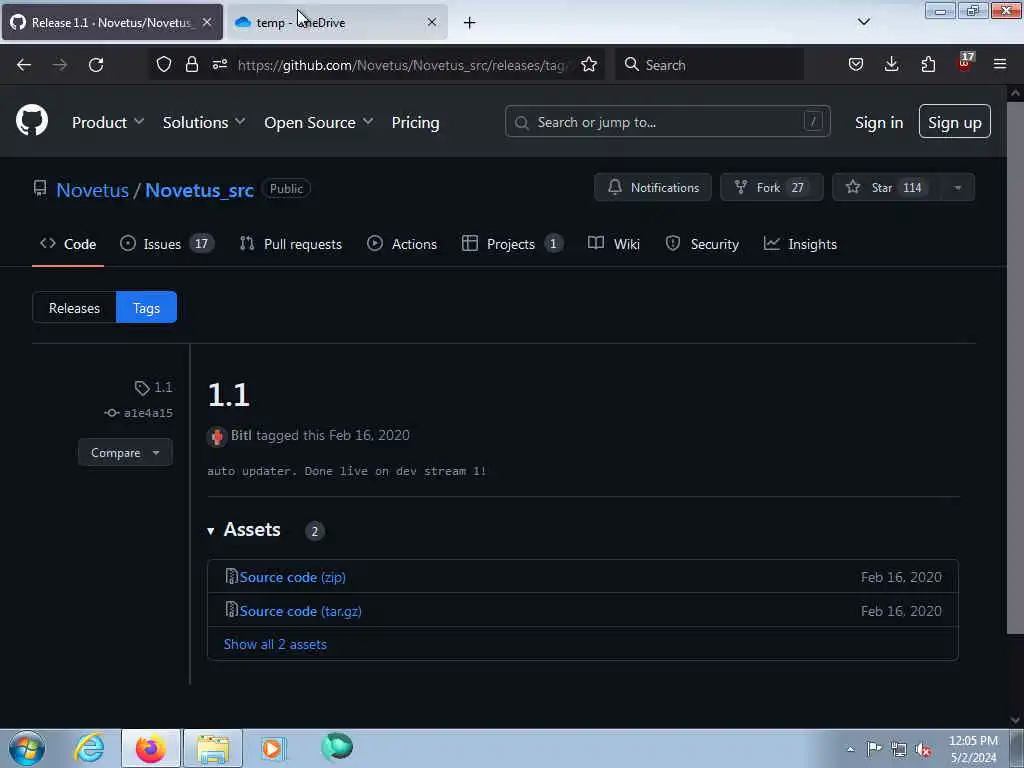This screenshot has height=768, width=1024.
Task: Click the green round taskbar application icon
Action: pos(337,746)
